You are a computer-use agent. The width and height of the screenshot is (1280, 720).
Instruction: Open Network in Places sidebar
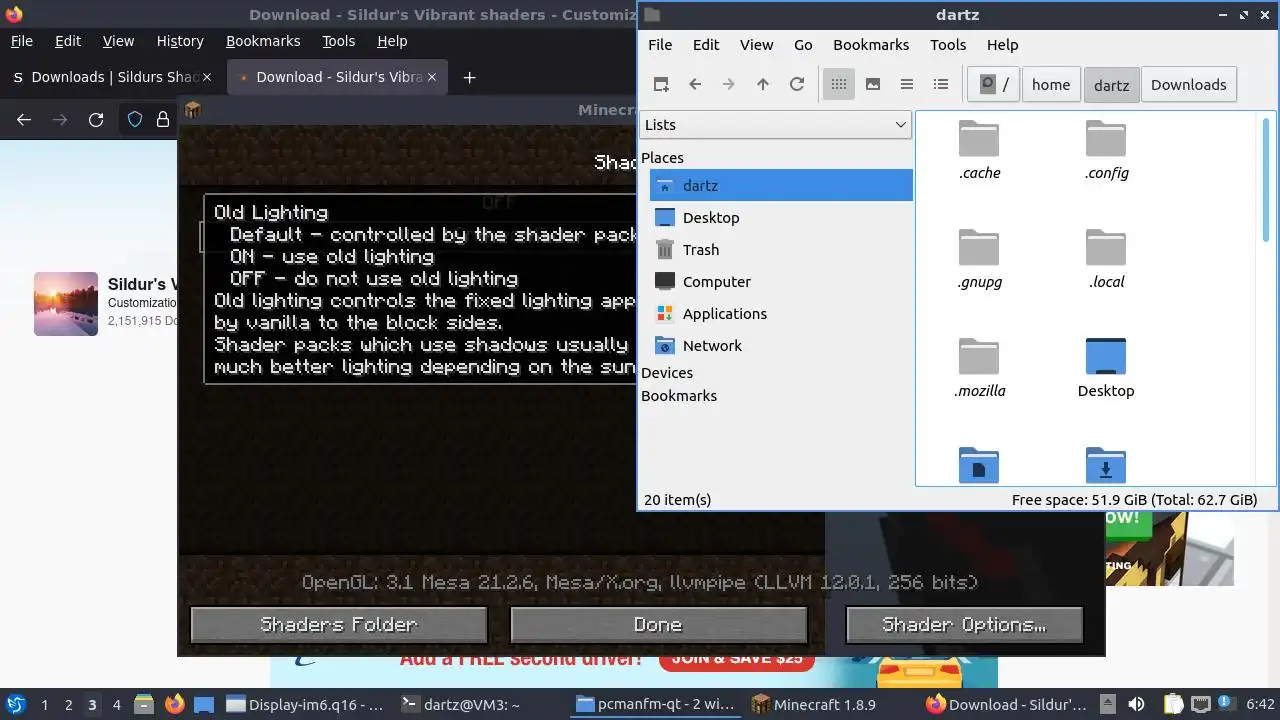point(781,346)
